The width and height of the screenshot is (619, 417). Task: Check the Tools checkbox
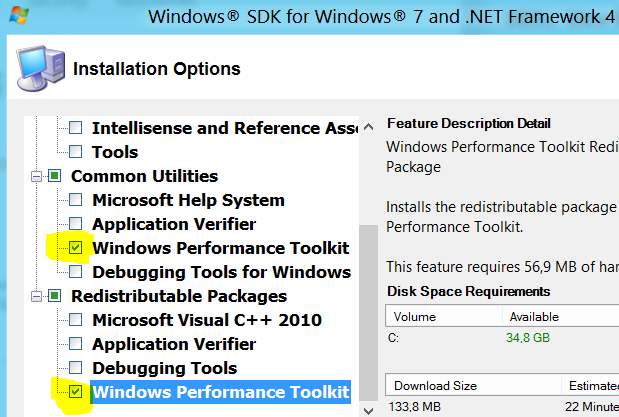coord(76,152)
